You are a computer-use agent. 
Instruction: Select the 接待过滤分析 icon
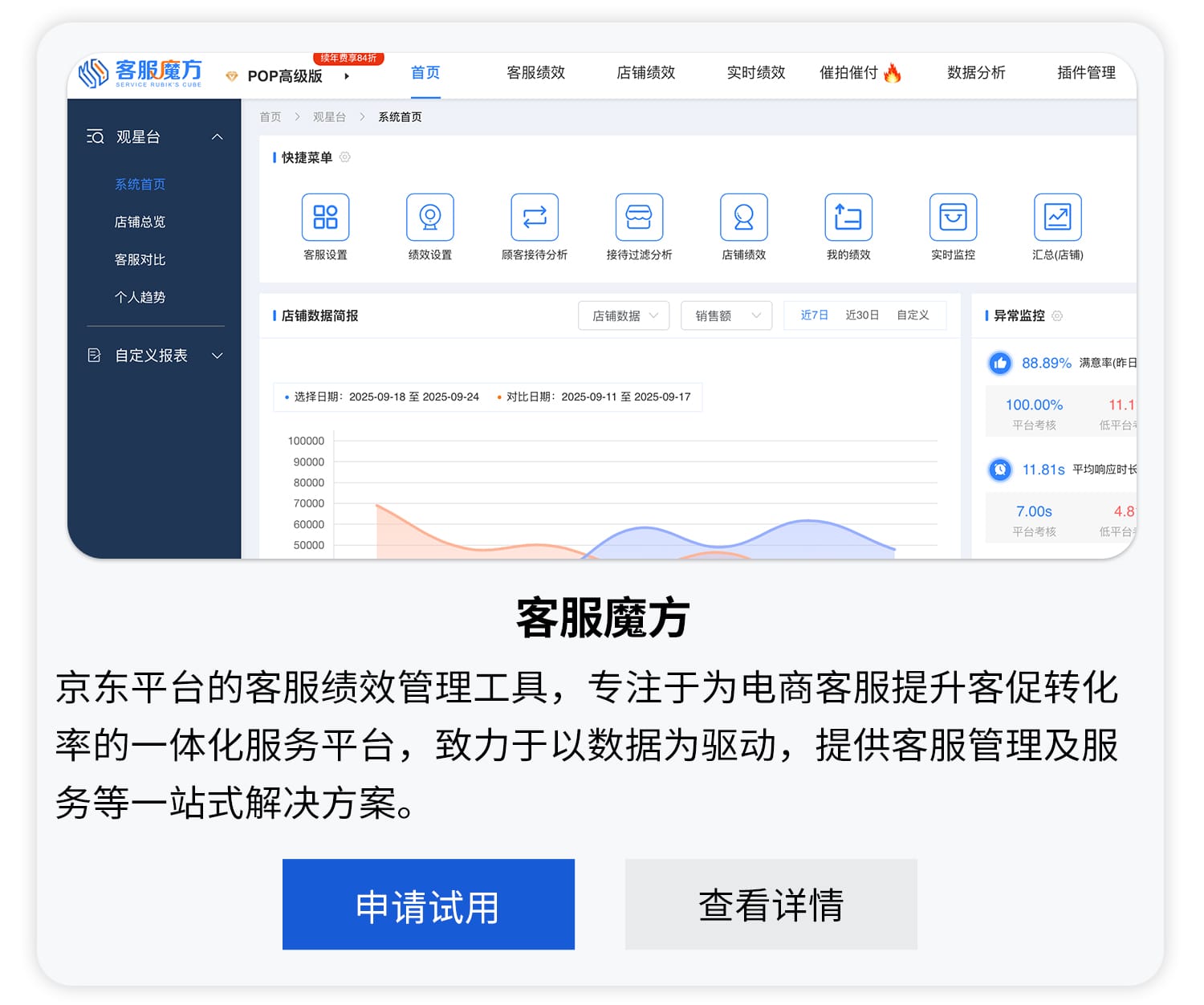(x=639, y=218)
